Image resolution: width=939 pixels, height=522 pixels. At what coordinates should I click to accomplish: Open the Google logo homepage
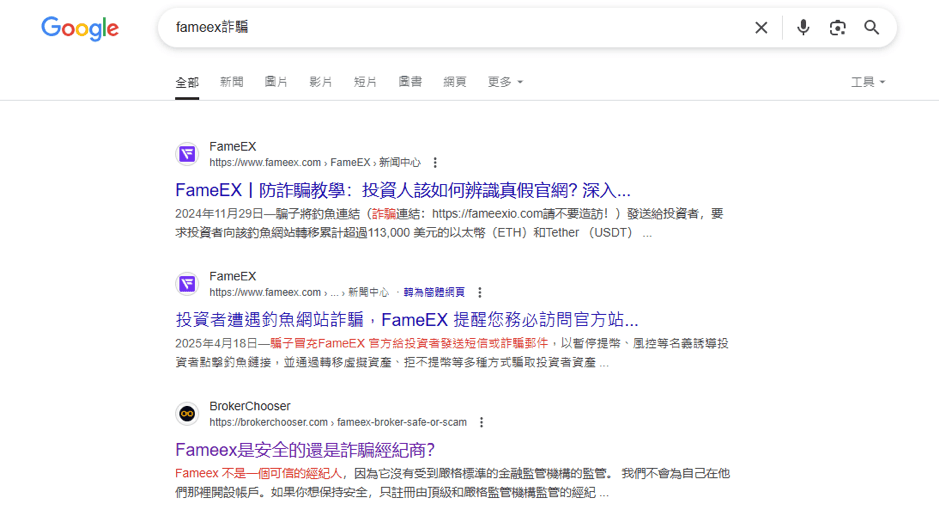[x=80, y=28]
